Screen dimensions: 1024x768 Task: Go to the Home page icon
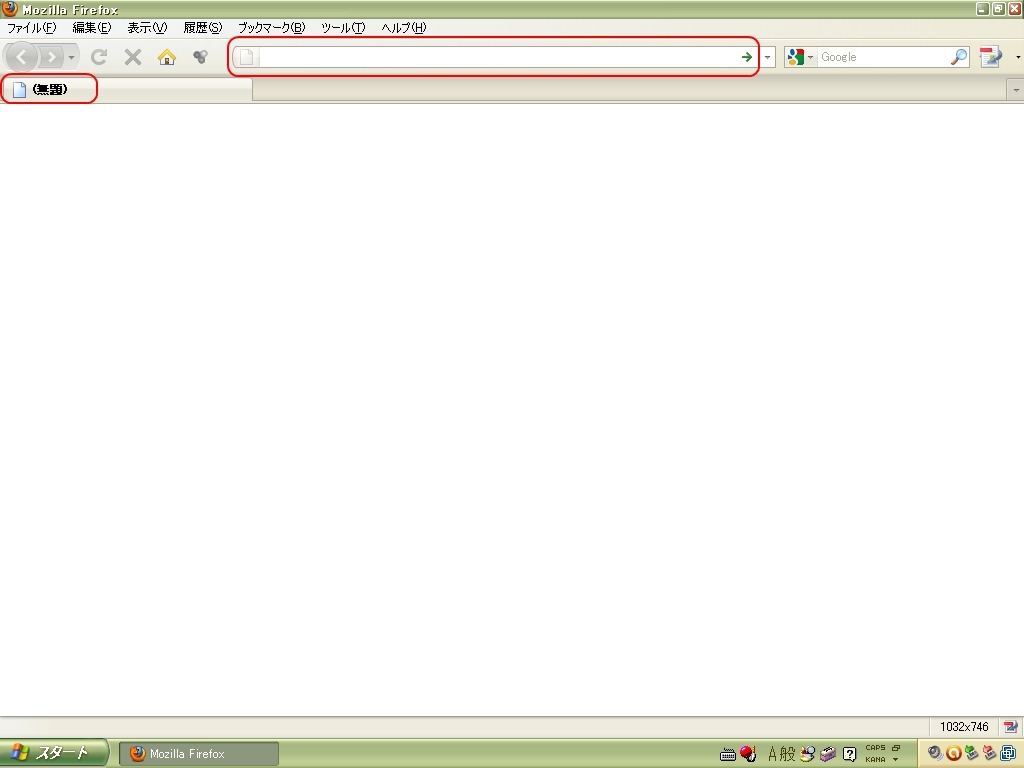pos(167,57)
